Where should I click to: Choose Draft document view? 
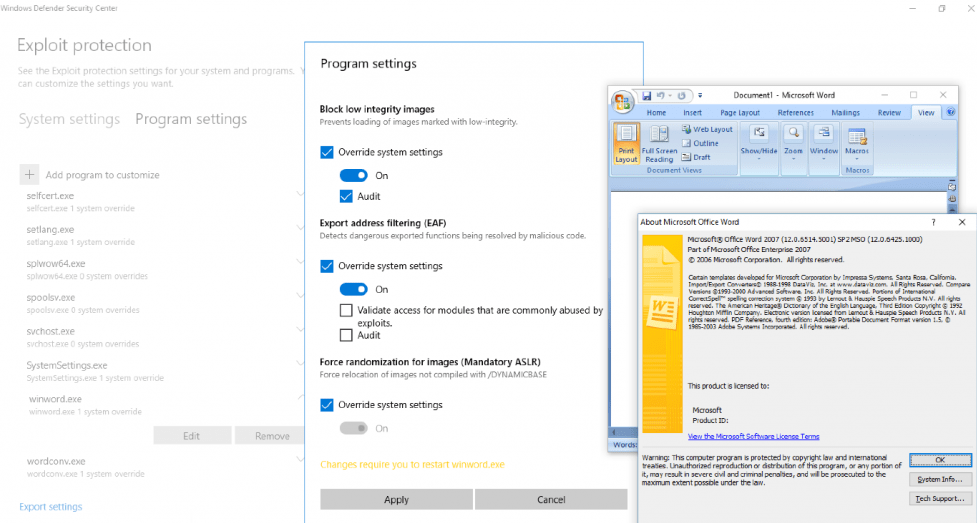[696, 157]
